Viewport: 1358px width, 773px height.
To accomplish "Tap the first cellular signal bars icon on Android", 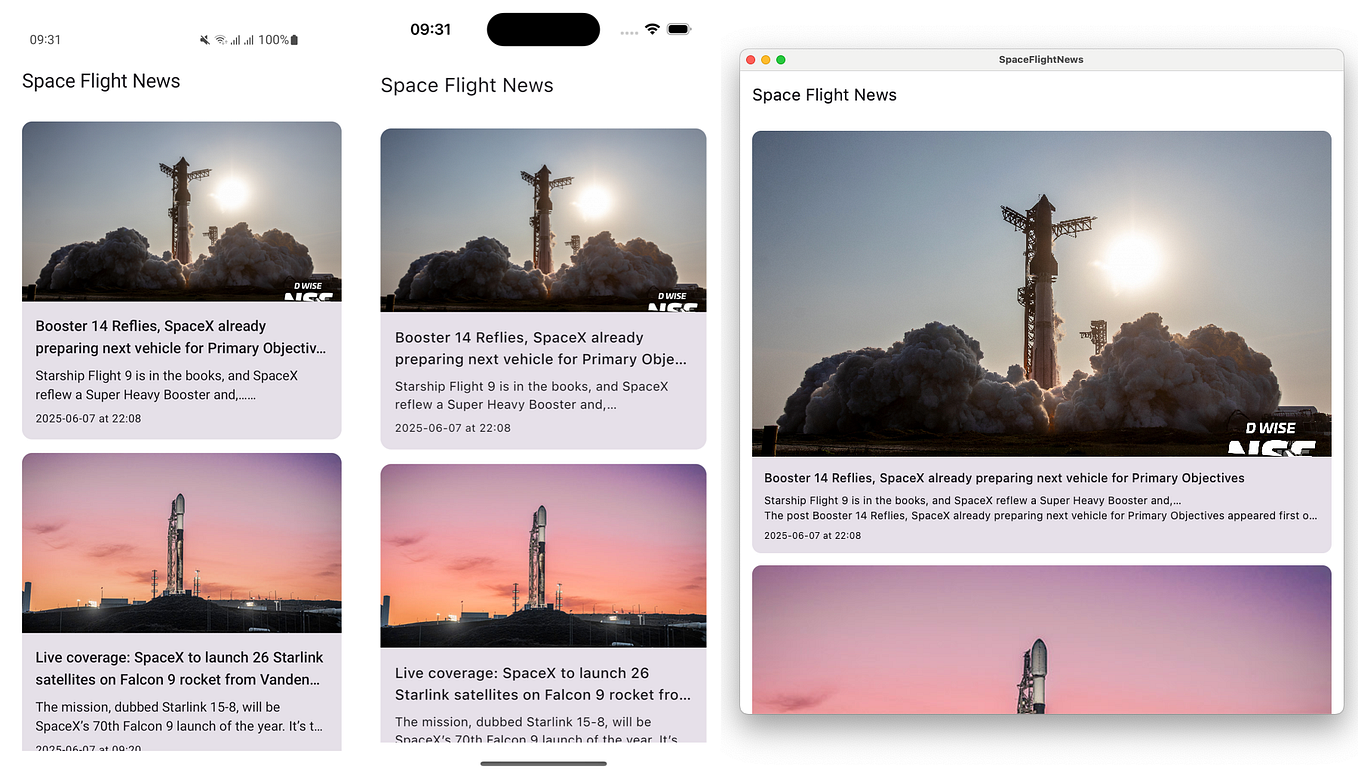I will click(x=237, y=40).
